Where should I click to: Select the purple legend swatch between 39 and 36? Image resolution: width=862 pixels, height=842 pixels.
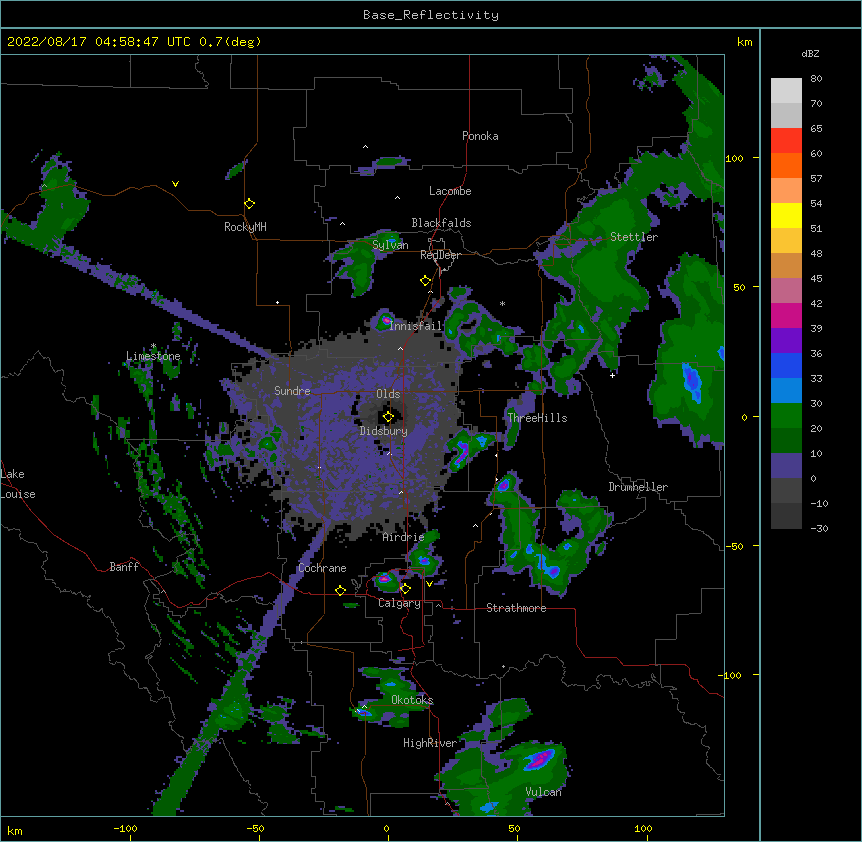pyautogui.click(x=786, y=340)
